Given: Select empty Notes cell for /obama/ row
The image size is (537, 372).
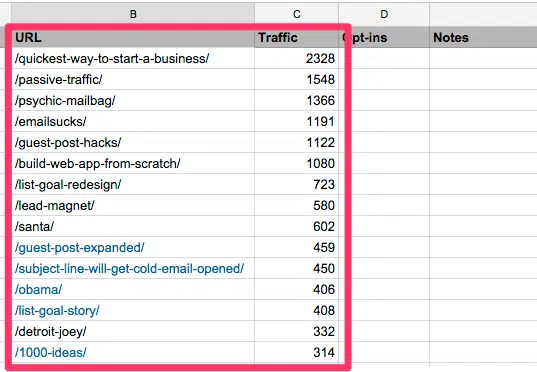Looking at the screenshot, I should (x=483, y=289).
